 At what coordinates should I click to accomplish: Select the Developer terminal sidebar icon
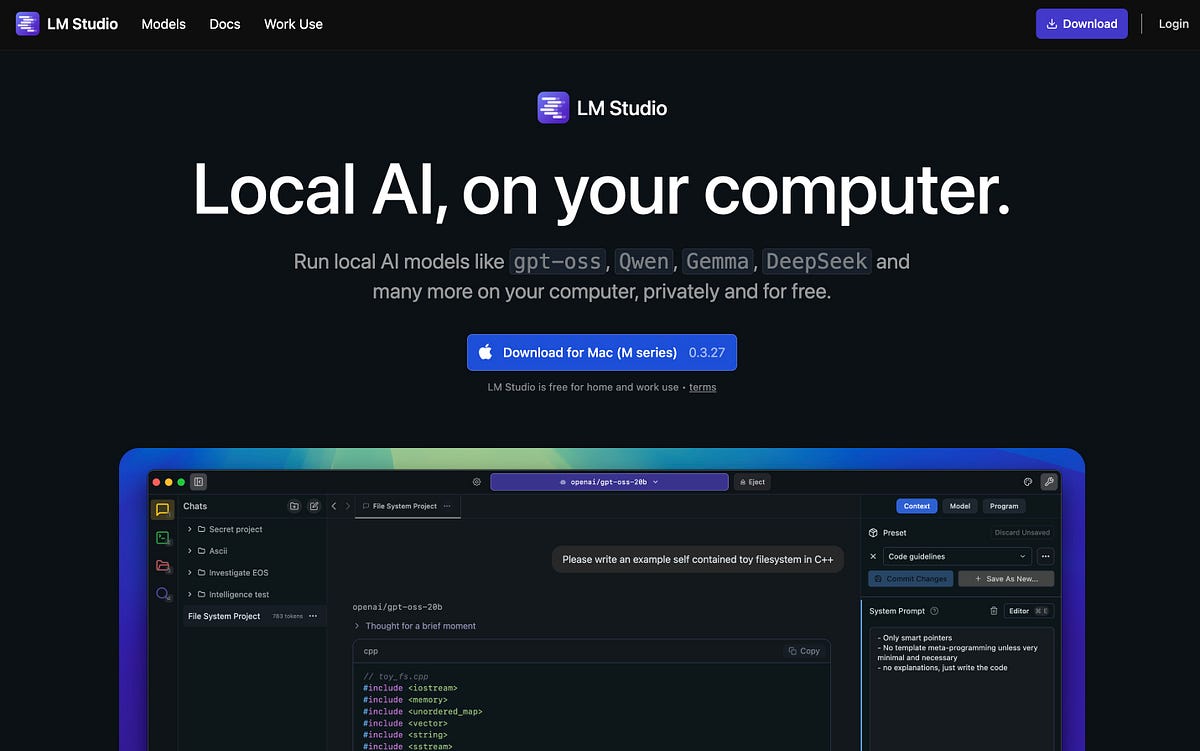[x=161, y=537]
